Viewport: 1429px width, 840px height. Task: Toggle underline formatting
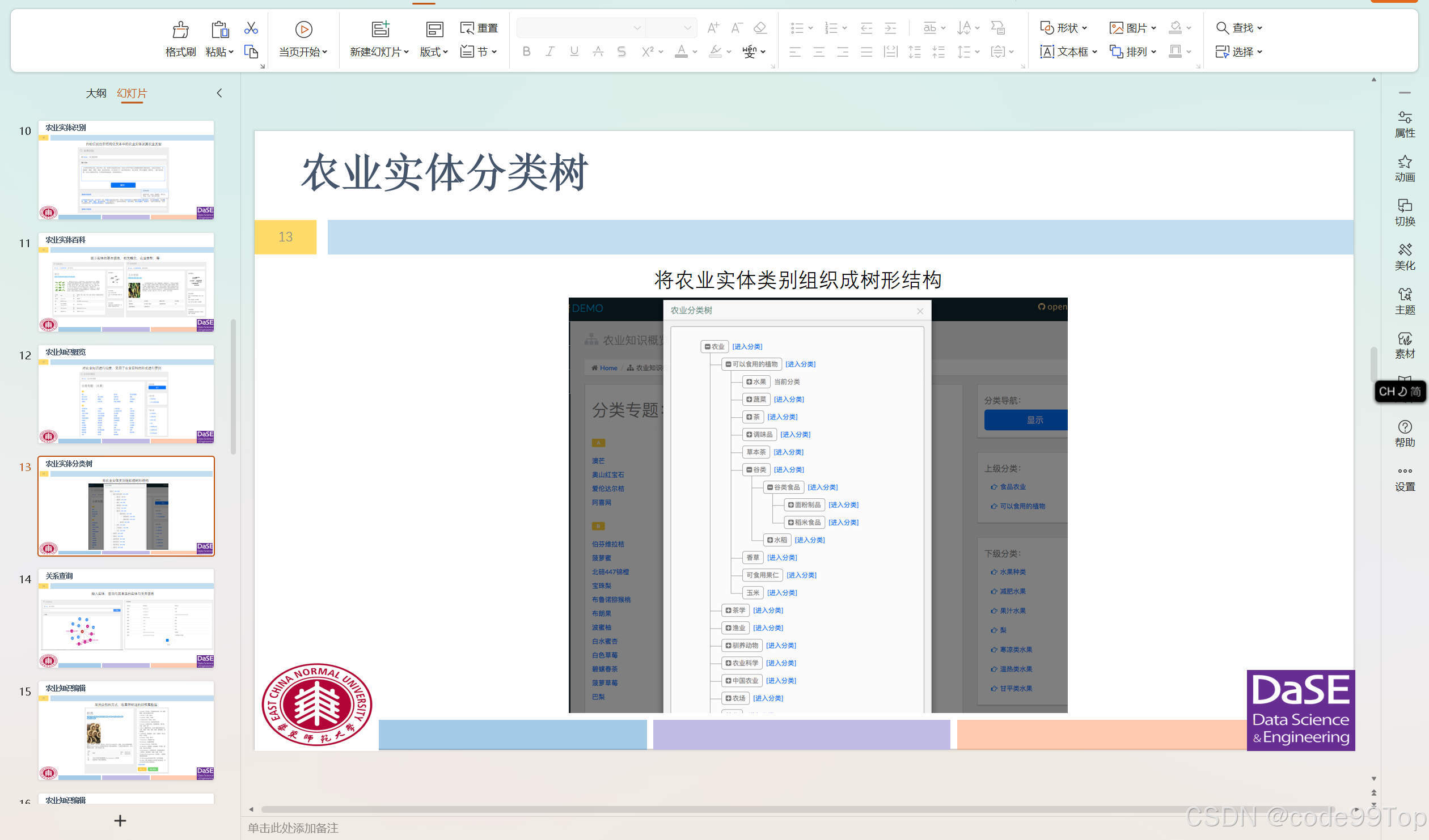574,52
